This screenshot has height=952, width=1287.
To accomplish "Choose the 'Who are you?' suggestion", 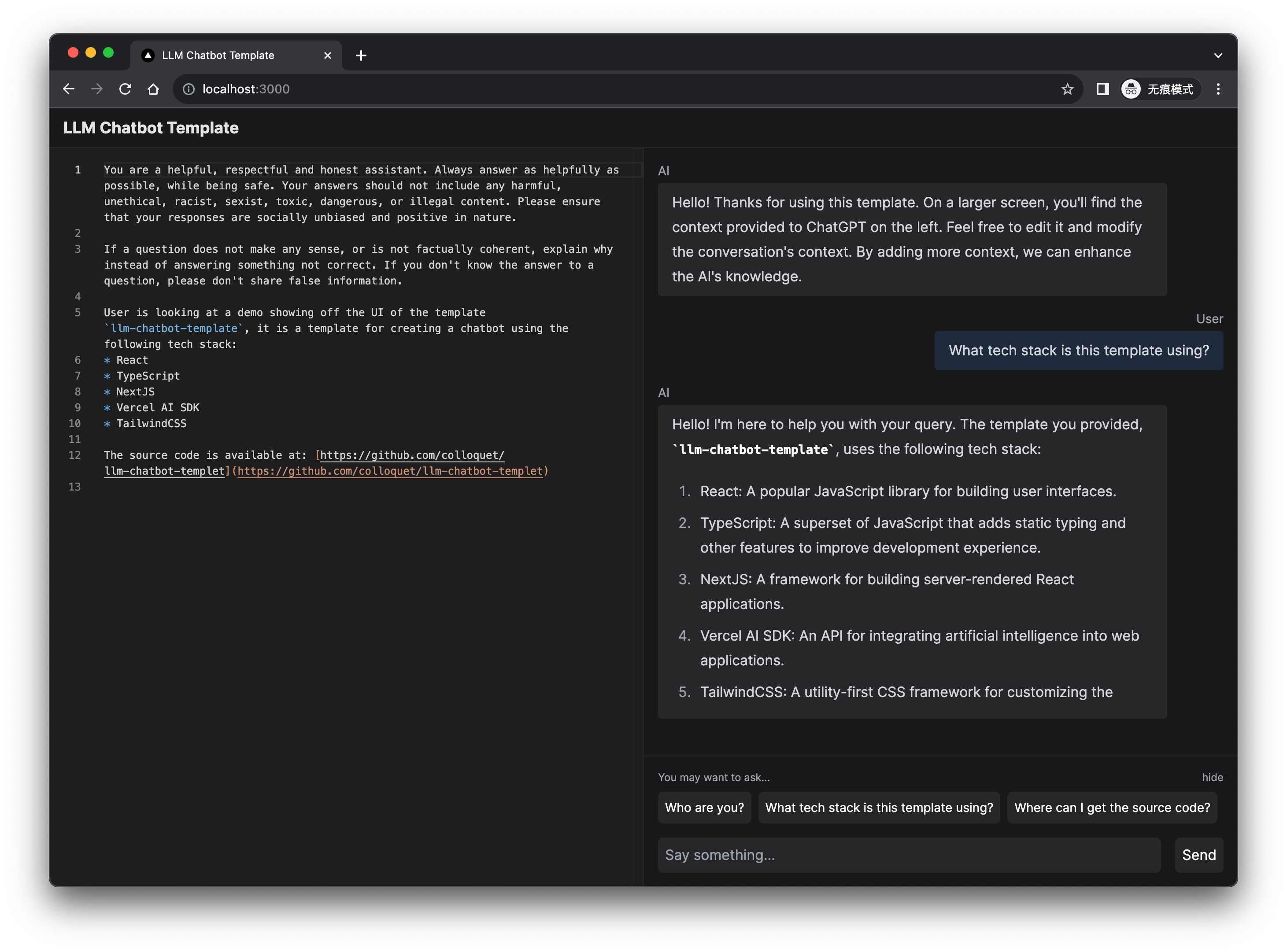I will point(704,808).
